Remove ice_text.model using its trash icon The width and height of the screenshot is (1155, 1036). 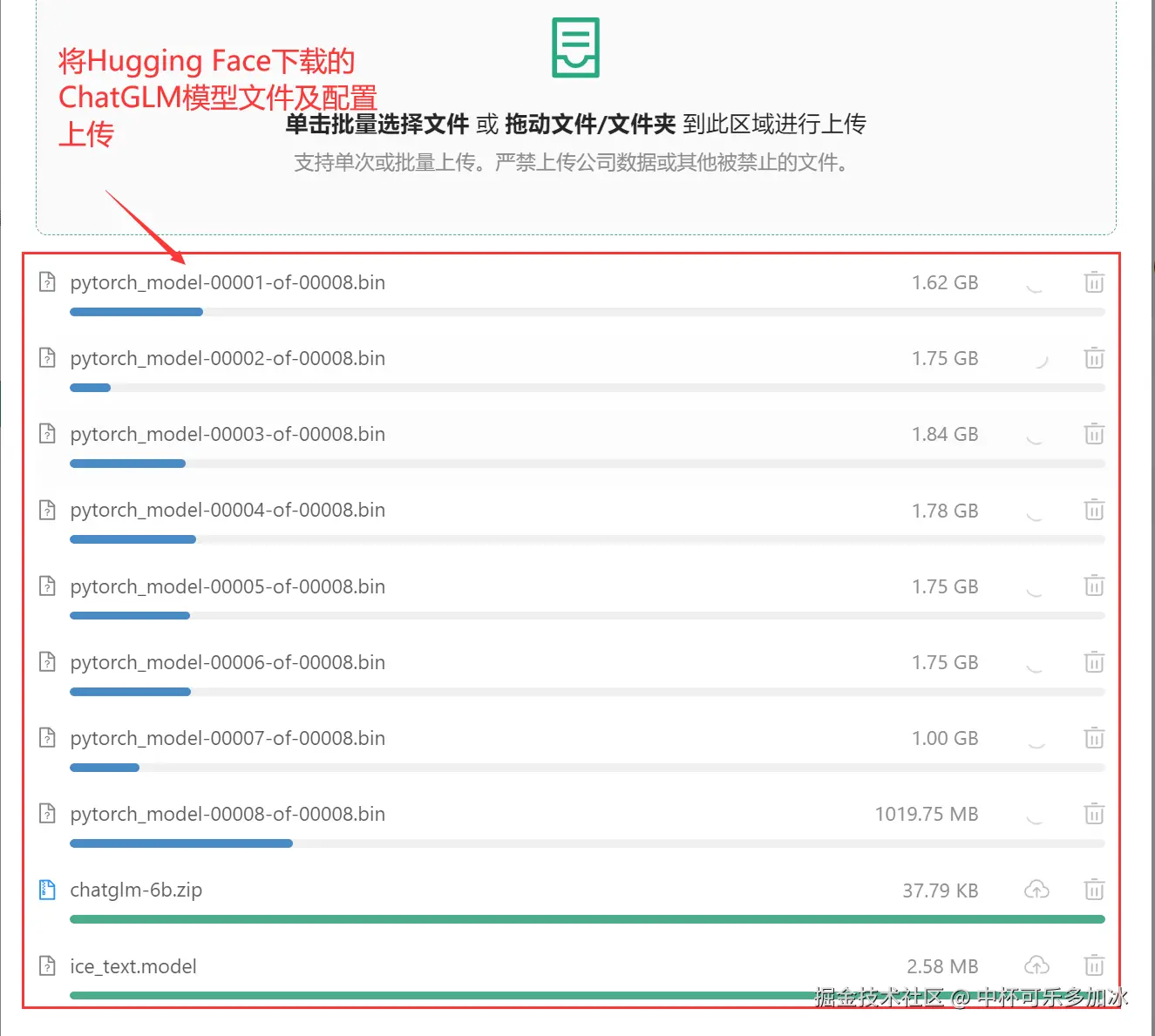pos(1094,965)
